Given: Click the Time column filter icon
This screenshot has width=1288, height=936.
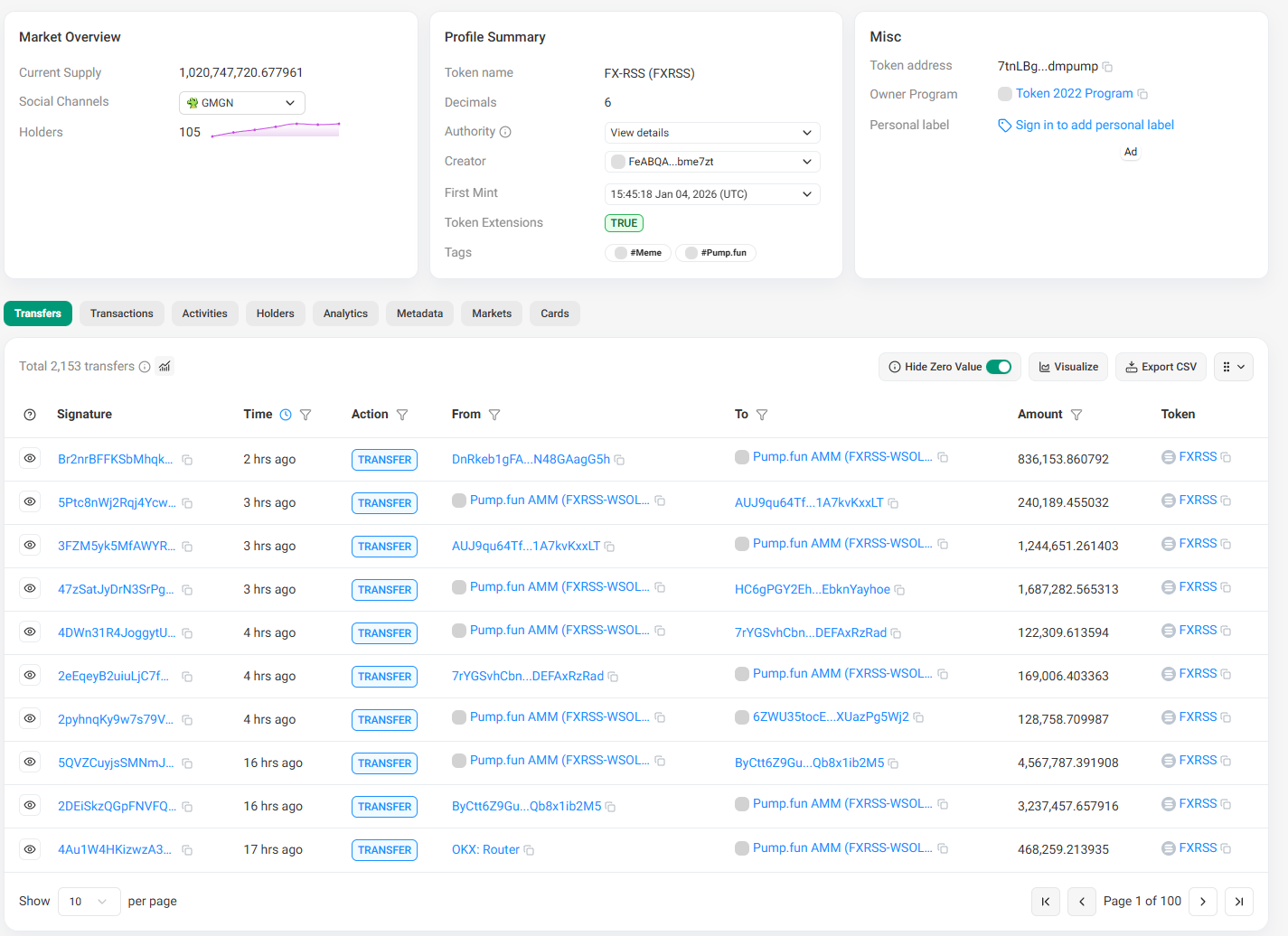Looking at the screenshot, I should click(306, 415).
